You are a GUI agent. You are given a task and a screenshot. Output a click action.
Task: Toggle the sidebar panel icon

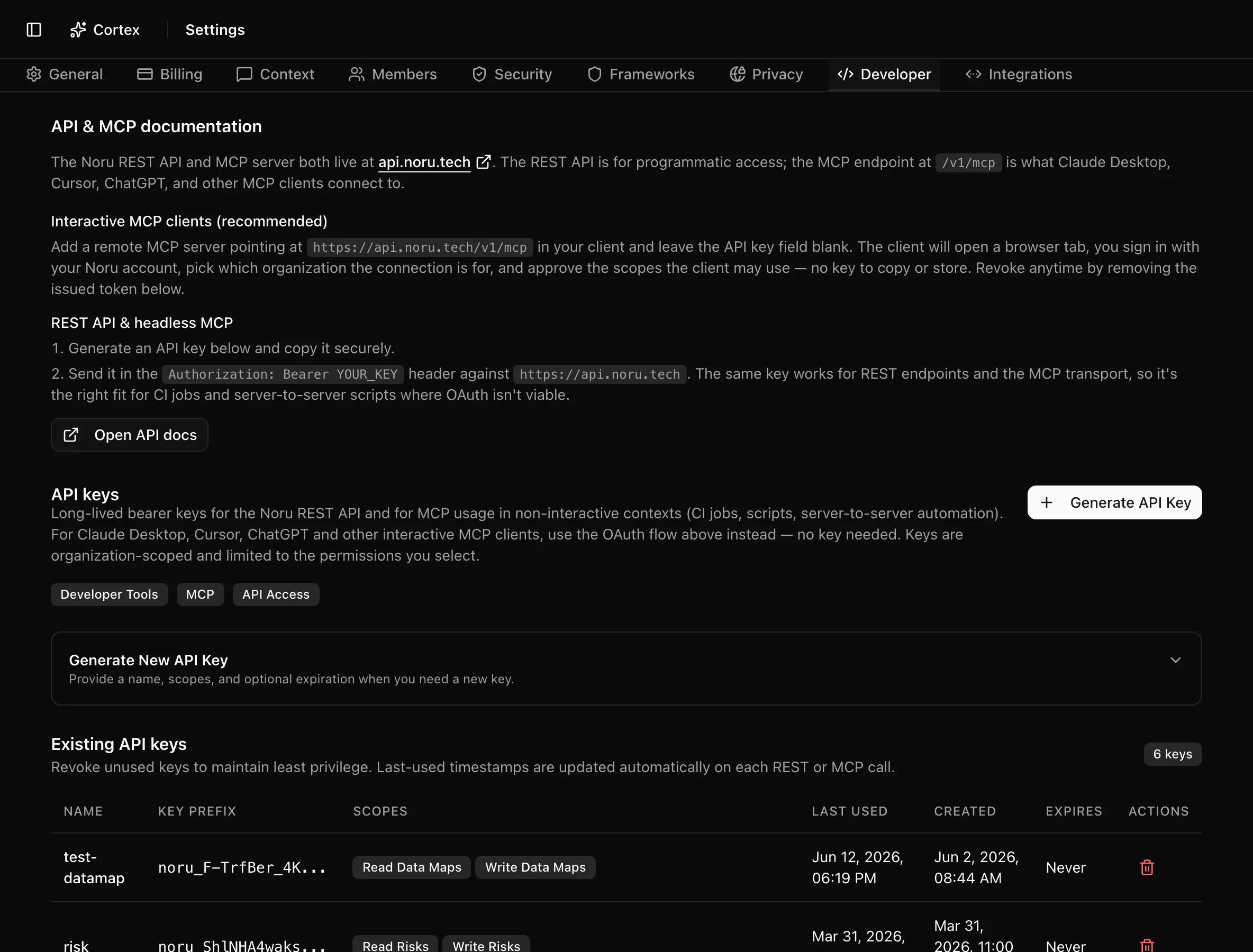point(34,30)
